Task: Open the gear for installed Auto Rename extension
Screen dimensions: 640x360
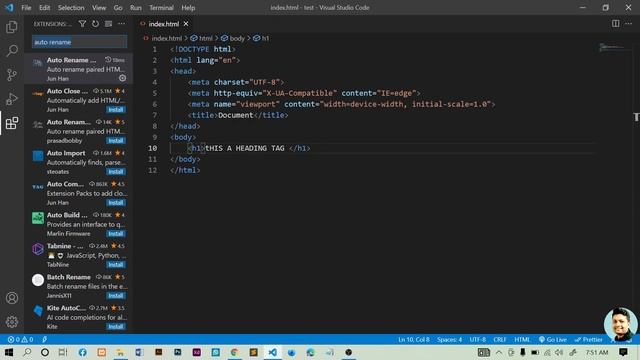Action: [x=122, y=78]
